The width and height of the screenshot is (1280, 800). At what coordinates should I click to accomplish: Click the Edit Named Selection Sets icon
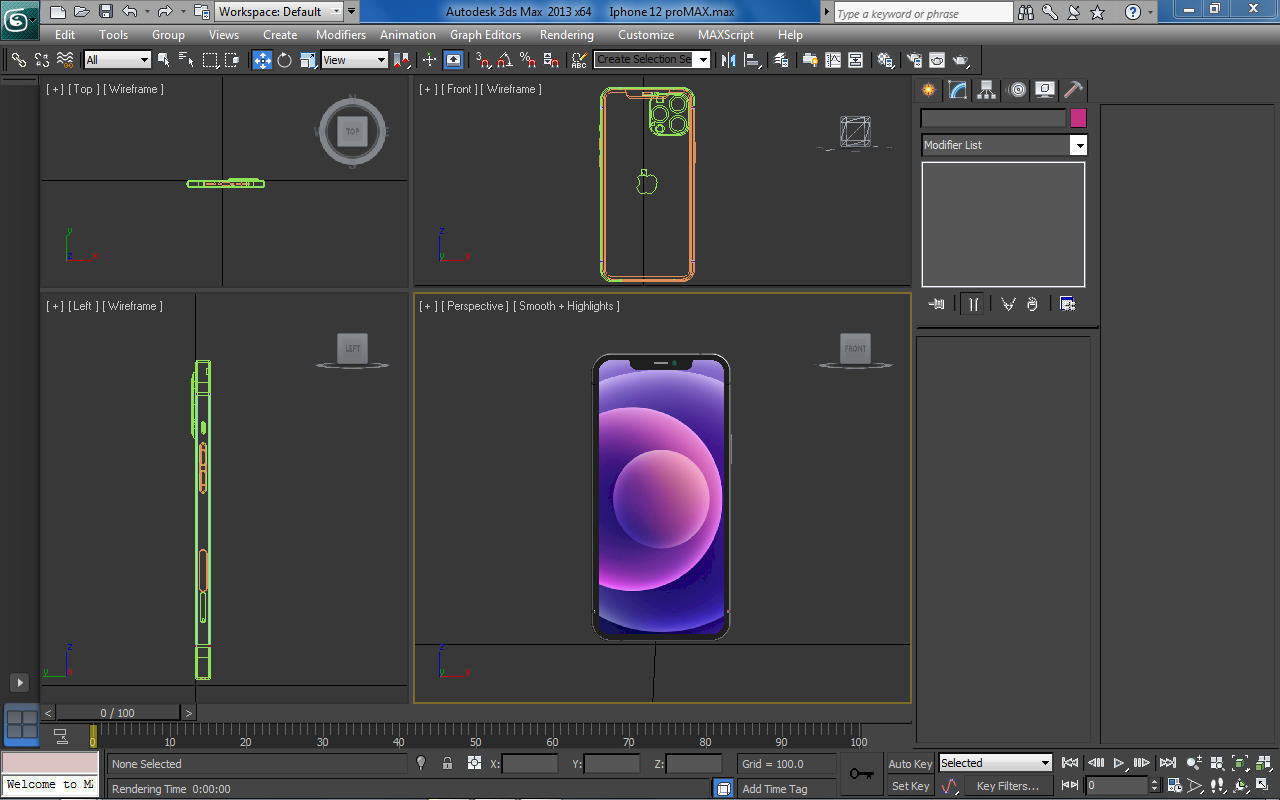point(579,60)
